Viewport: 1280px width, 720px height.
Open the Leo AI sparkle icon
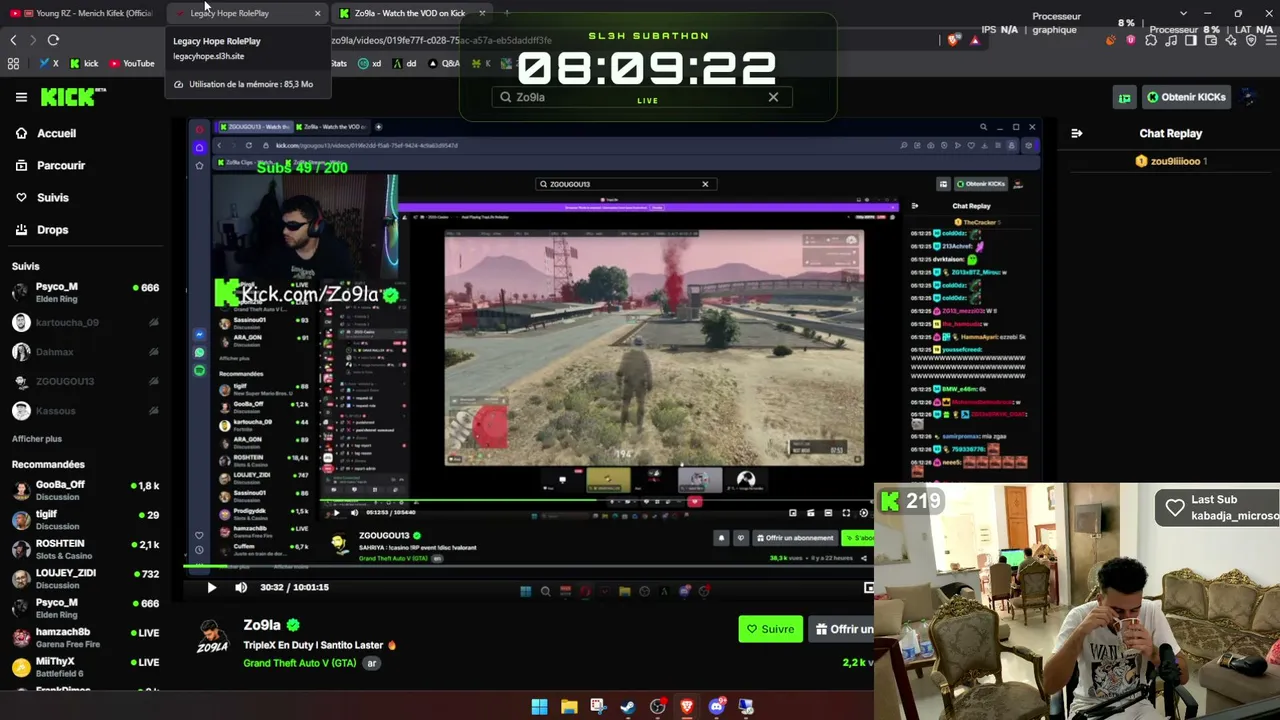[1231, 40]
